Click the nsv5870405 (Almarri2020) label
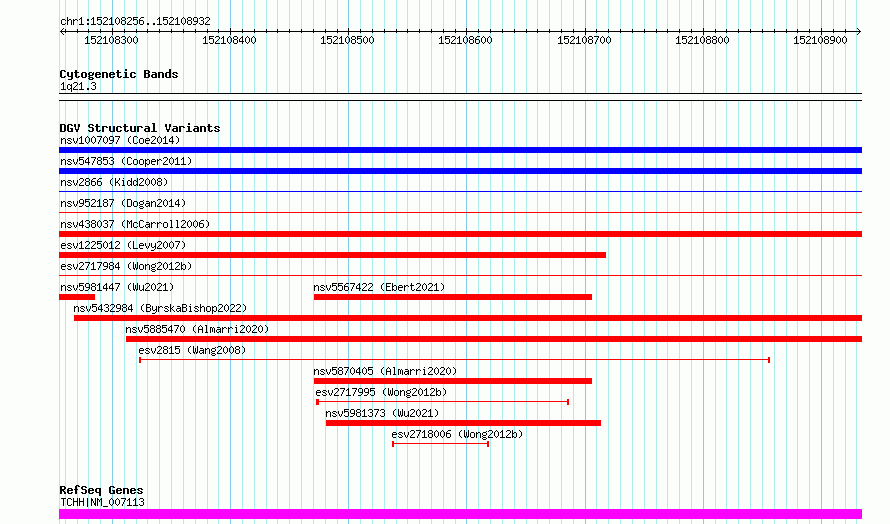 [x=385, y=371]
